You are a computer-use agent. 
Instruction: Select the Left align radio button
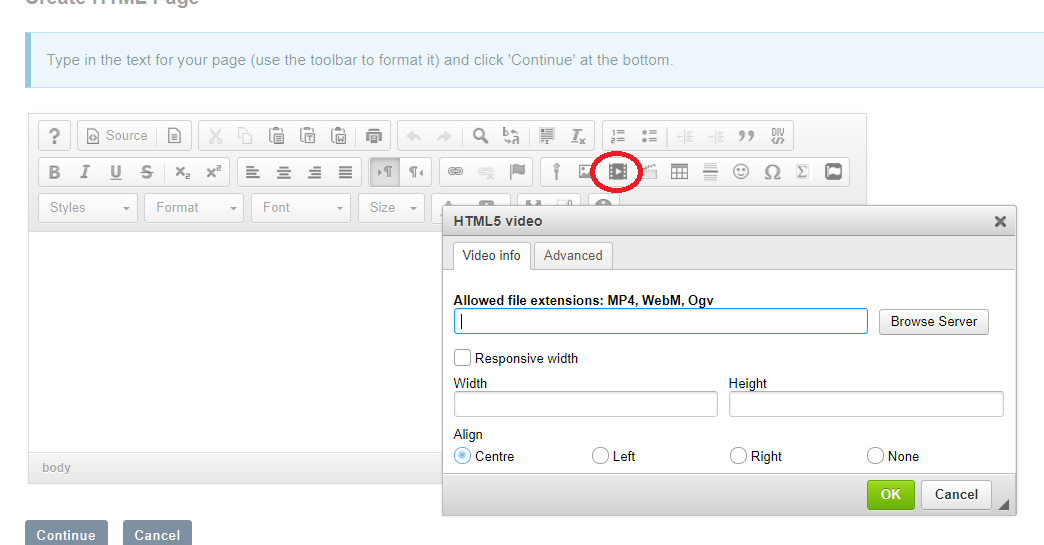[x=600, y=456]
